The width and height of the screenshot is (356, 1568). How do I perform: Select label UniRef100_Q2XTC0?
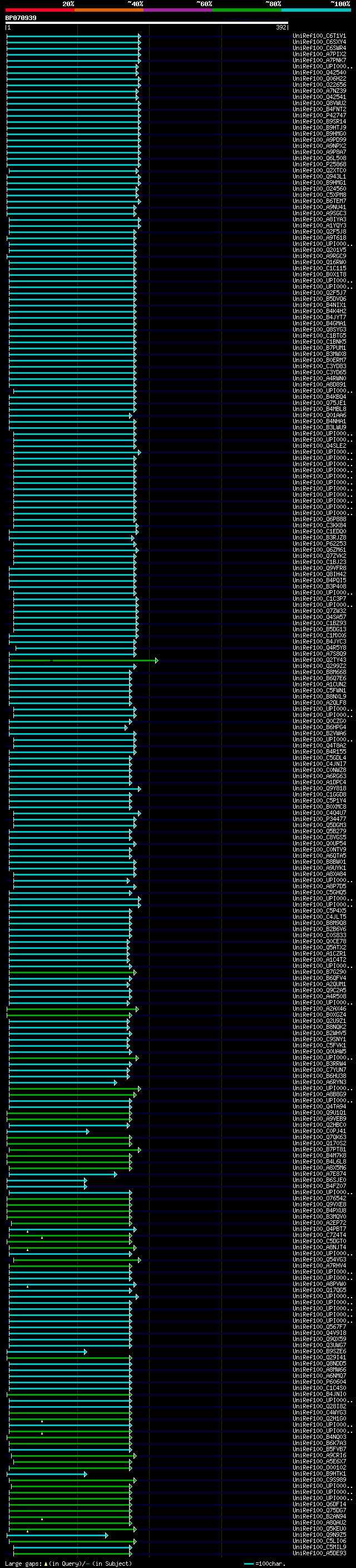[x=319, y=170]
